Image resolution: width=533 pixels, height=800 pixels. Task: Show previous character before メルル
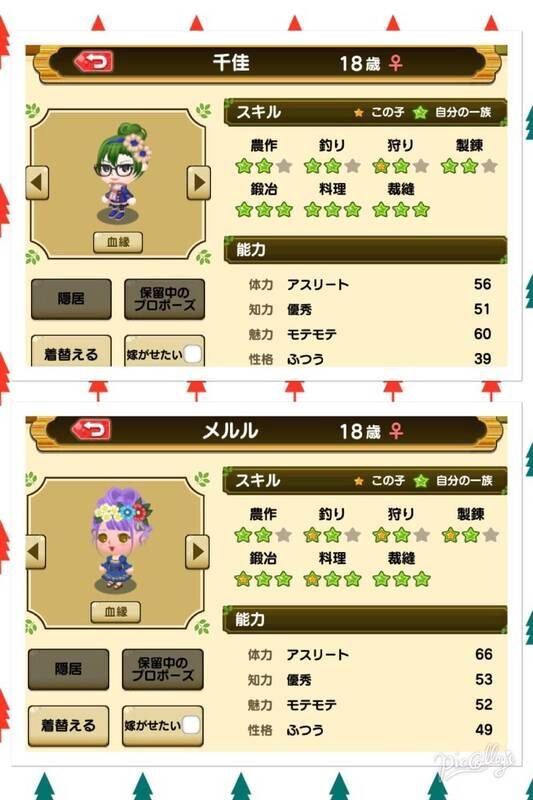coord(36,552)
